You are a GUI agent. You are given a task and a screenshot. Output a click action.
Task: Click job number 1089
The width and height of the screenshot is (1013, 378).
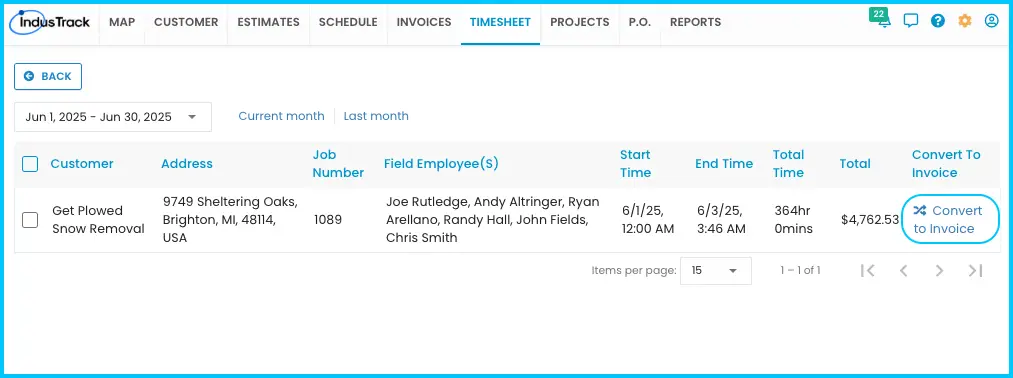(x=328, y=220)
